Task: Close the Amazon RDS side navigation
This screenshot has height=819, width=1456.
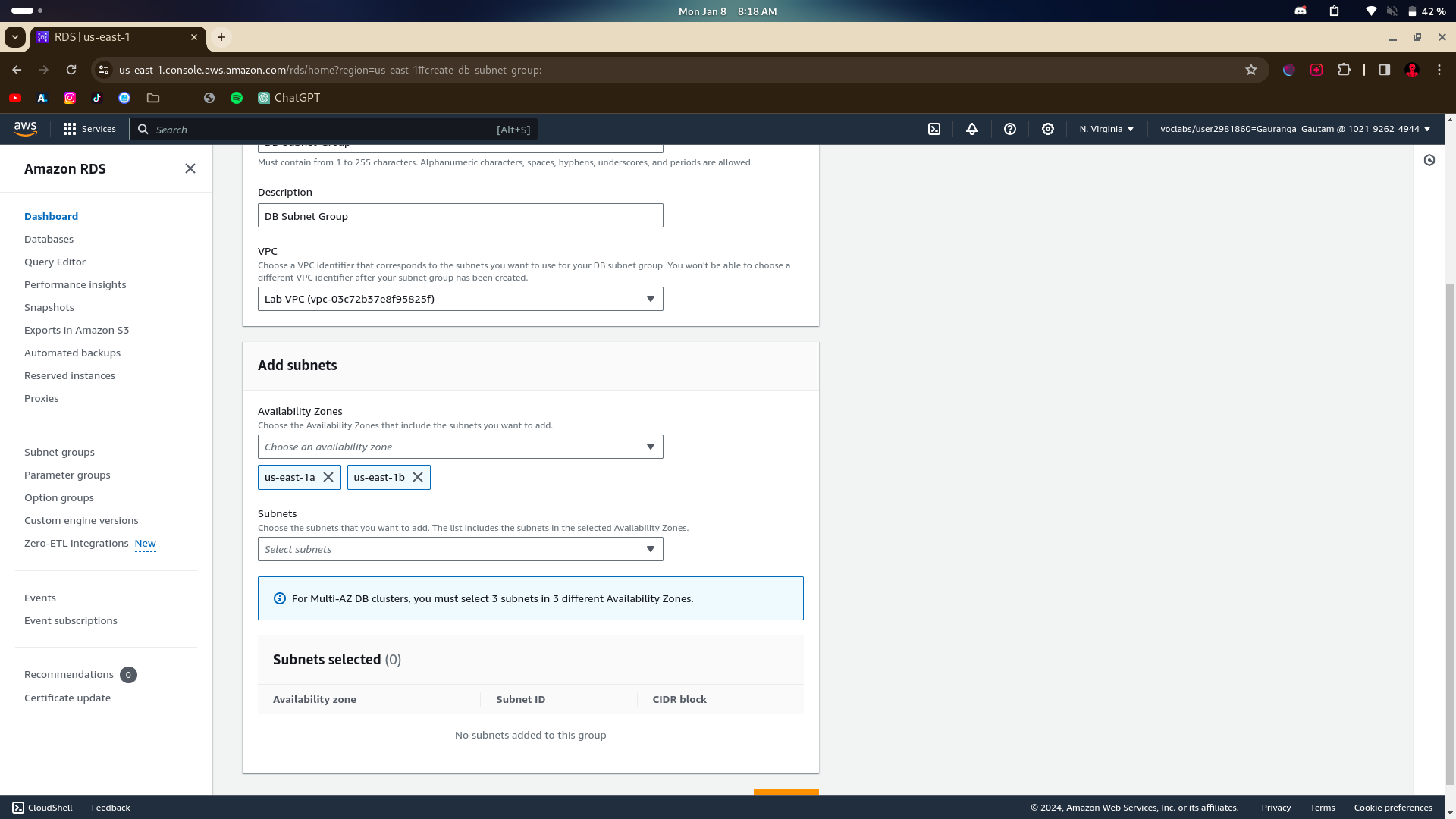Action: pyautogui.click(x=190, y=168)
